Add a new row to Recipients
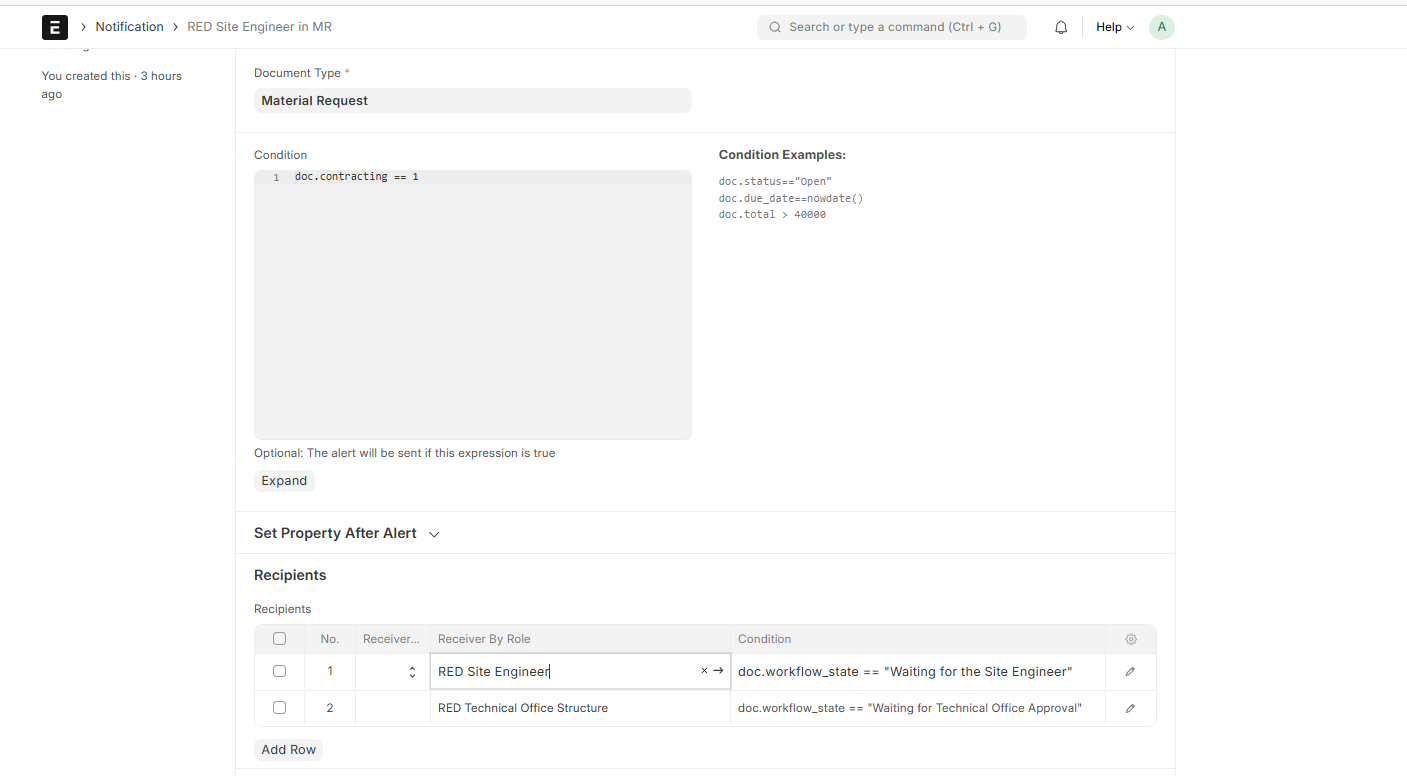 pos(288,750)
